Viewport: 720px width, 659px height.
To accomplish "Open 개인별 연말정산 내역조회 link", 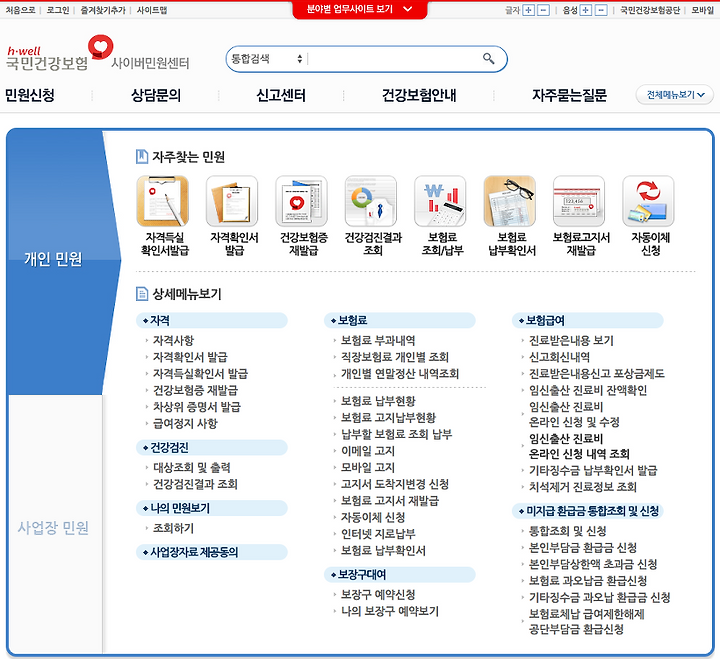I will coord(400,373).
